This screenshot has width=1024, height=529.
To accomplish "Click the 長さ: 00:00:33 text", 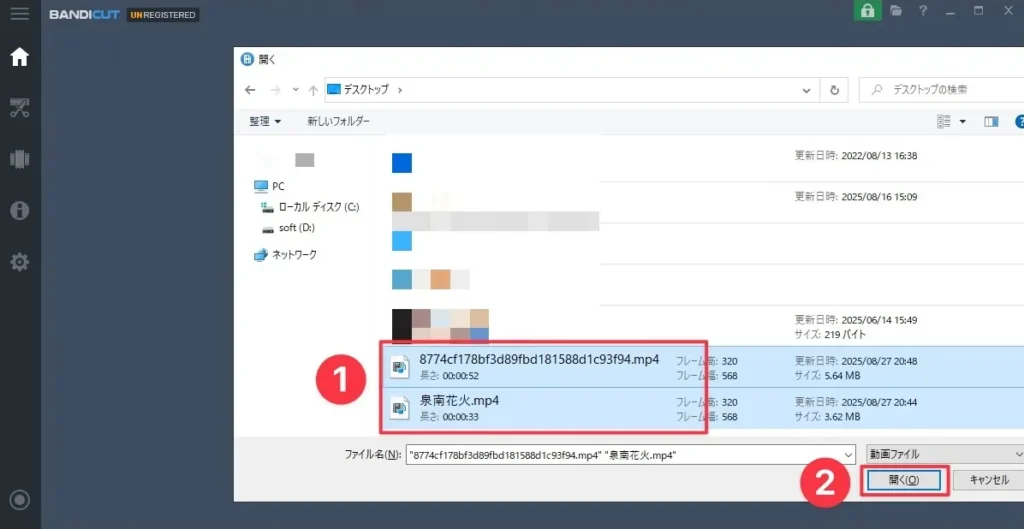I will 449,416.
